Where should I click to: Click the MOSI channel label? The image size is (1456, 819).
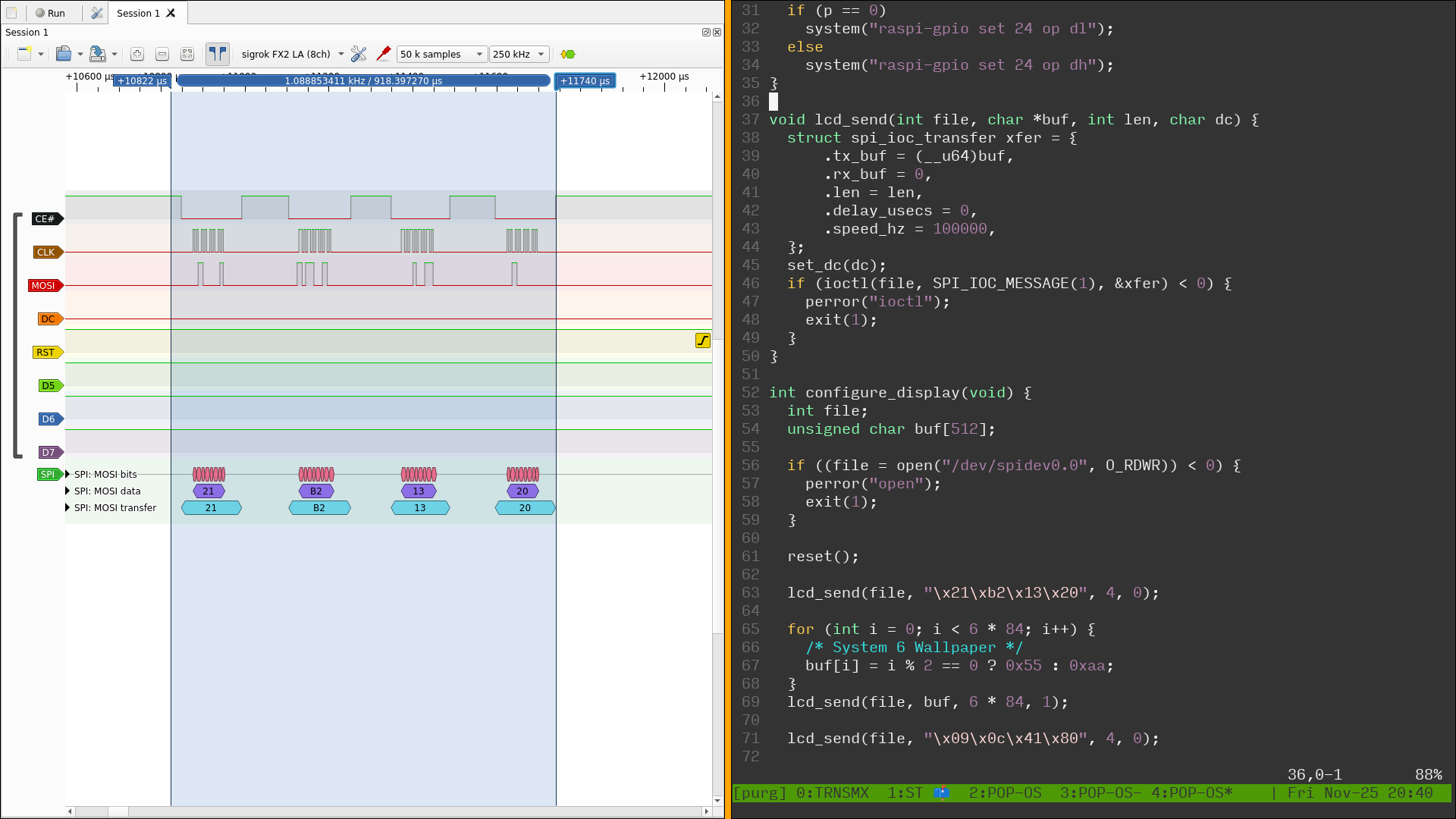[x=44, y=285]
